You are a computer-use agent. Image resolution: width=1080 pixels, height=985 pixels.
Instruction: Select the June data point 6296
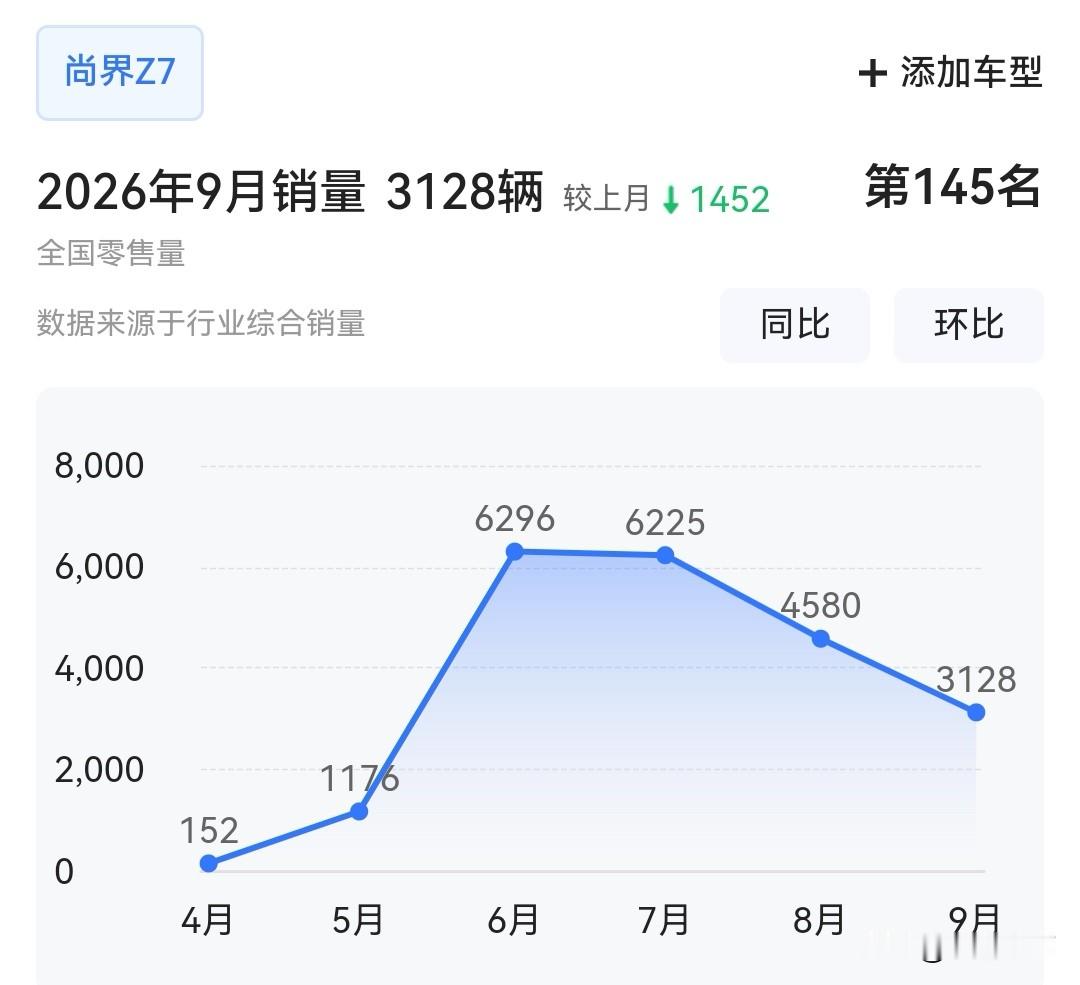coord(515,552)
